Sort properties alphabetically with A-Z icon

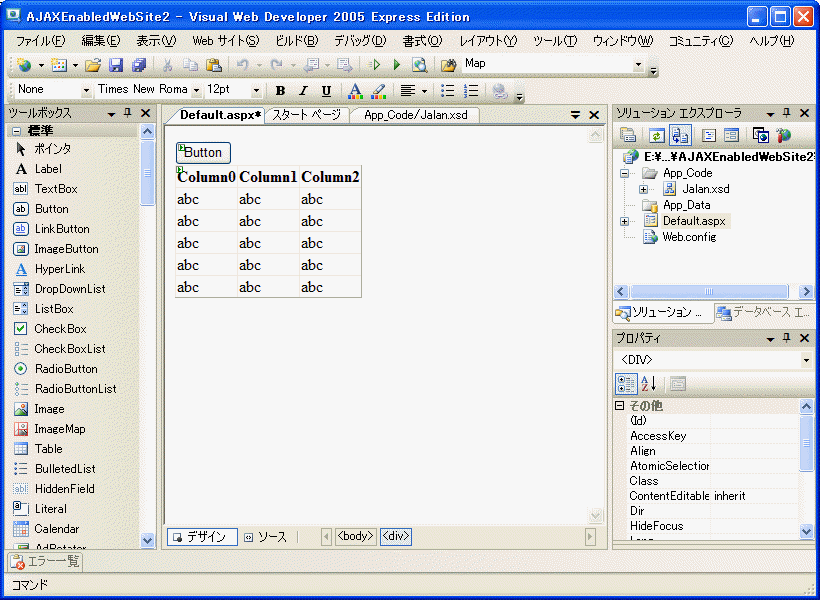coord(649,383)
